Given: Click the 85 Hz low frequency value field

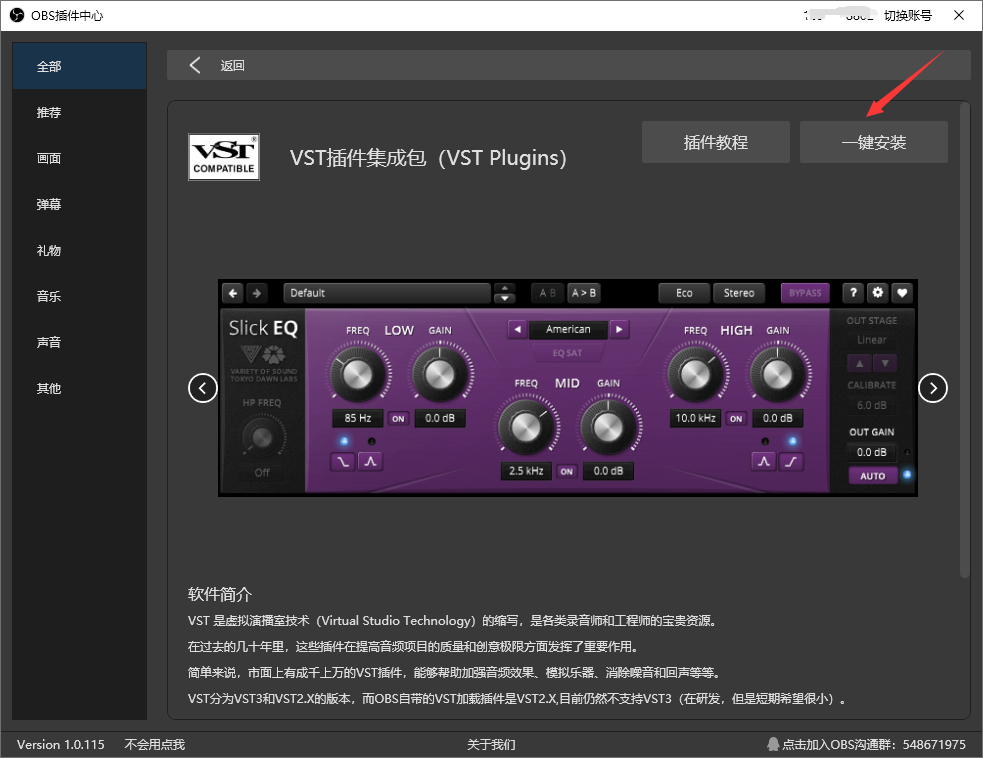Looking at the screenshot, I should coord(357,418).
